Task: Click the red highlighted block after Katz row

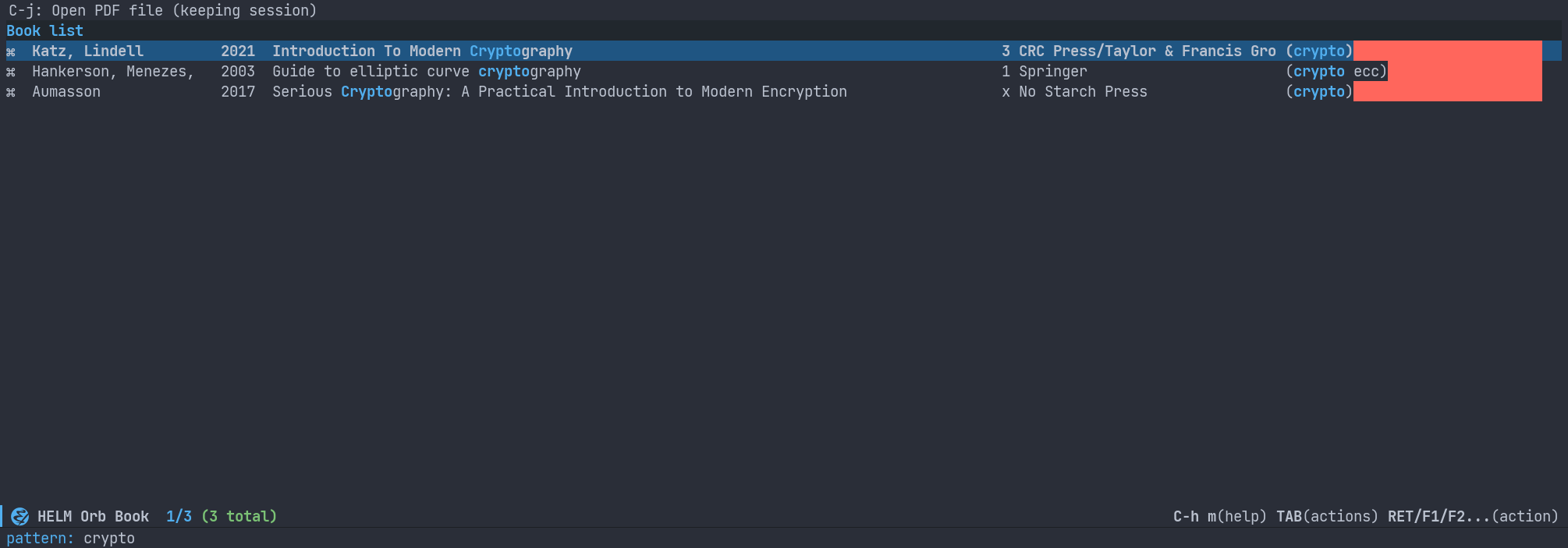Action: pos(1448,51)
